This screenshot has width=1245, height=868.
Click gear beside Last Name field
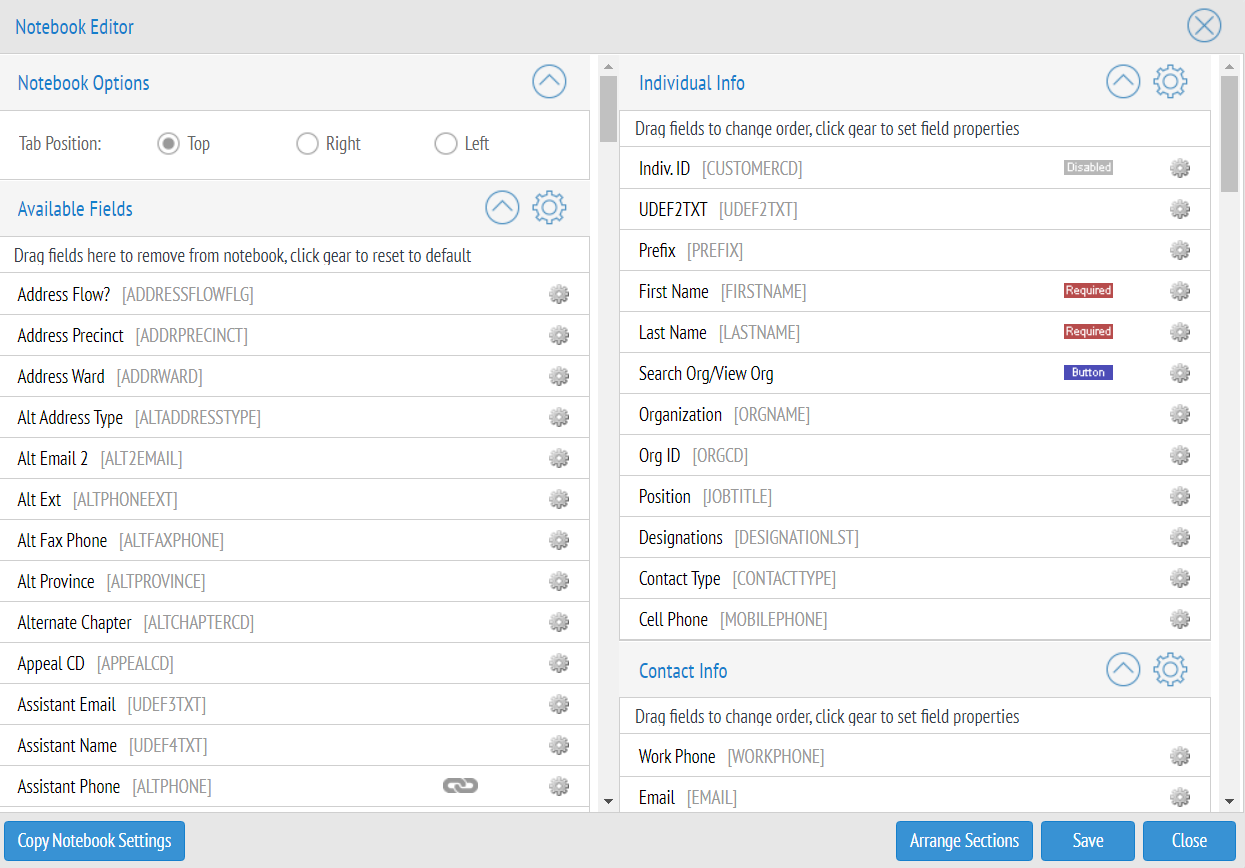click(x=1180, y=332)
